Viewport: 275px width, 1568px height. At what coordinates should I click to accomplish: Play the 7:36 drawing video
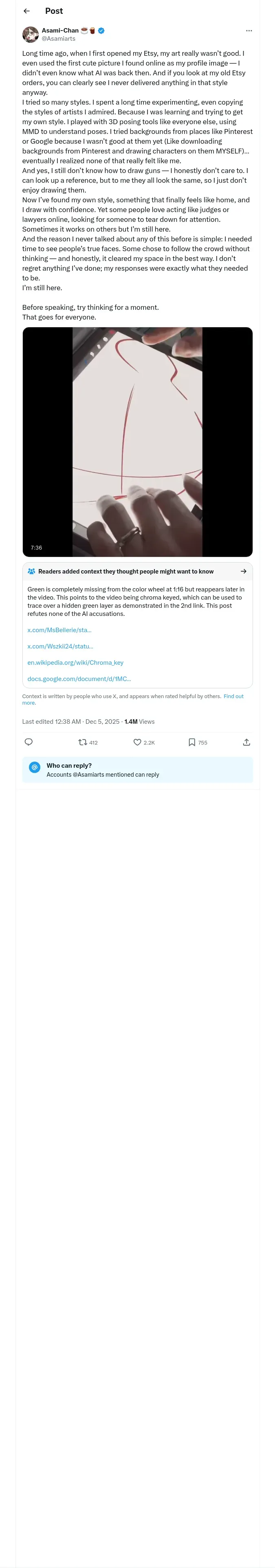(x=137, y=442)
